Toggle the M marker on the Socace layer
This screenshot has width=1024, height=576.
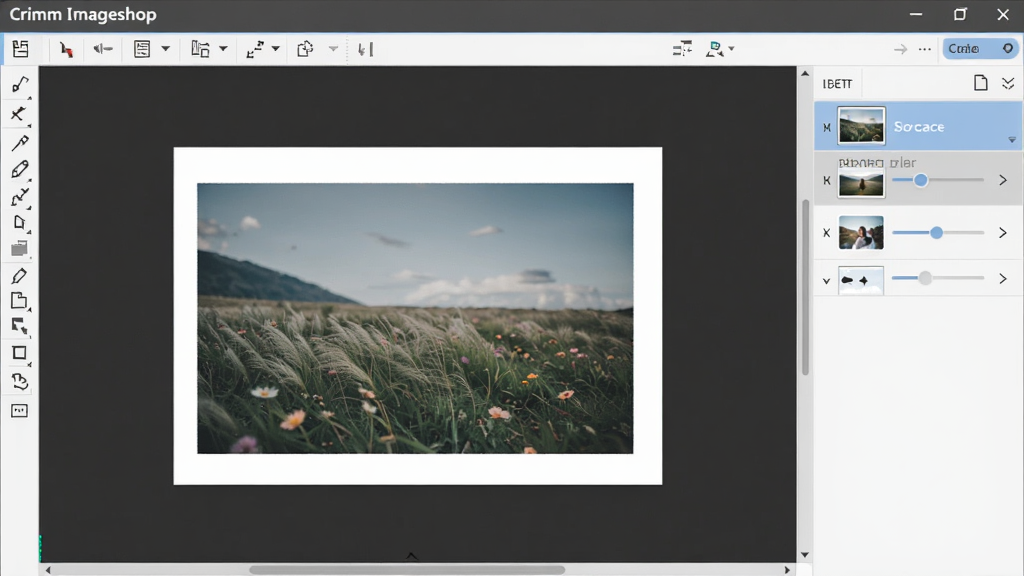827,127
